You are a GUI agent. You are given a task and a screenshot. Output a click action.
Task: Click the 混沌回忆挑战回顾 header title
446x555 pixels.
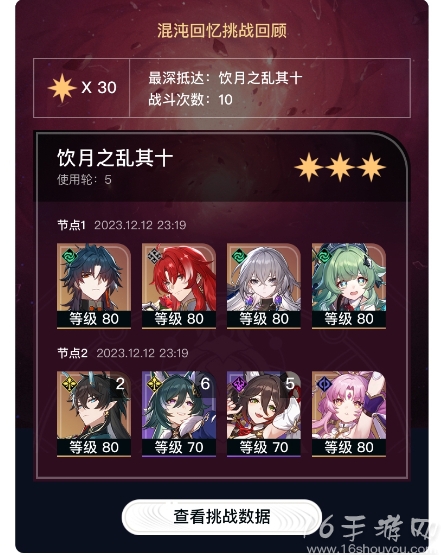pos(222,31)
